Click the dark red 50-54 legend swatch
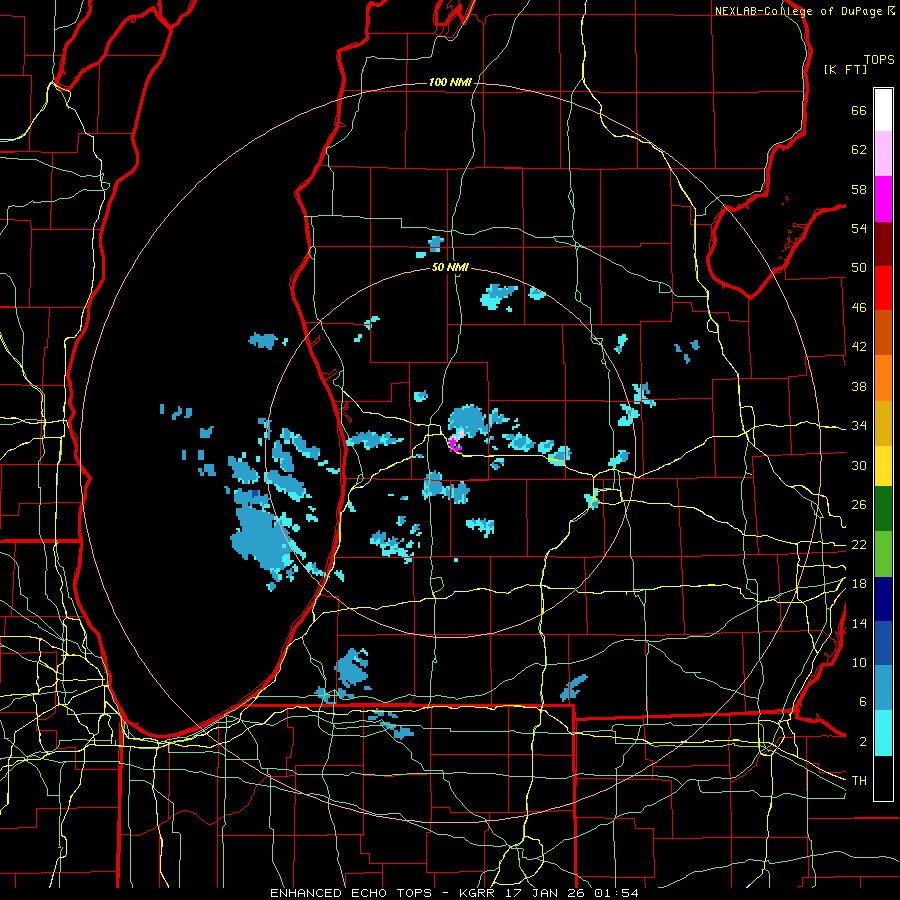Viewport: 900px width, 900px height. pos(883,245)
